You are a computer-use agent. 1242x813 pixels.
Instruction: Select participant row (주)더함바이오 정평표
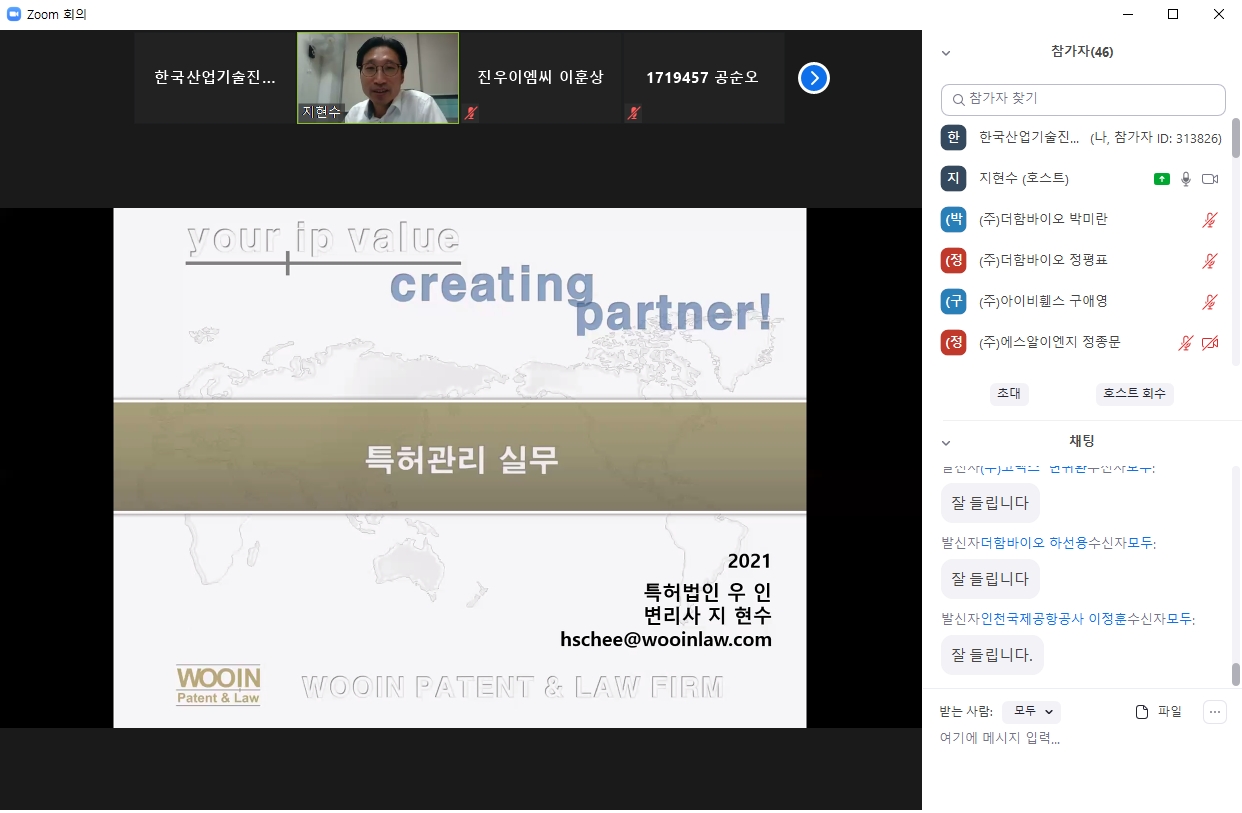point(1083,261)
